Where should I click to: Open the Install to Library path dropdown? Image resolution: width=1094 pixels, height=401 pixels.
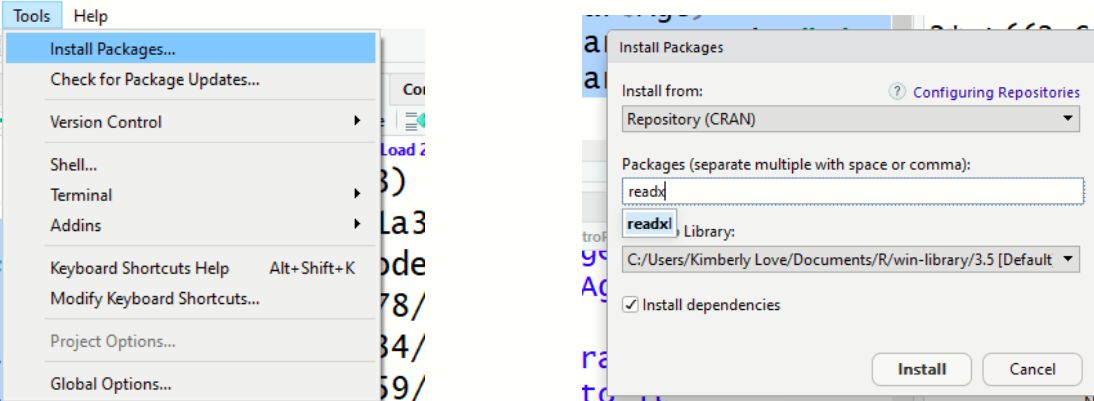point(850,260)
